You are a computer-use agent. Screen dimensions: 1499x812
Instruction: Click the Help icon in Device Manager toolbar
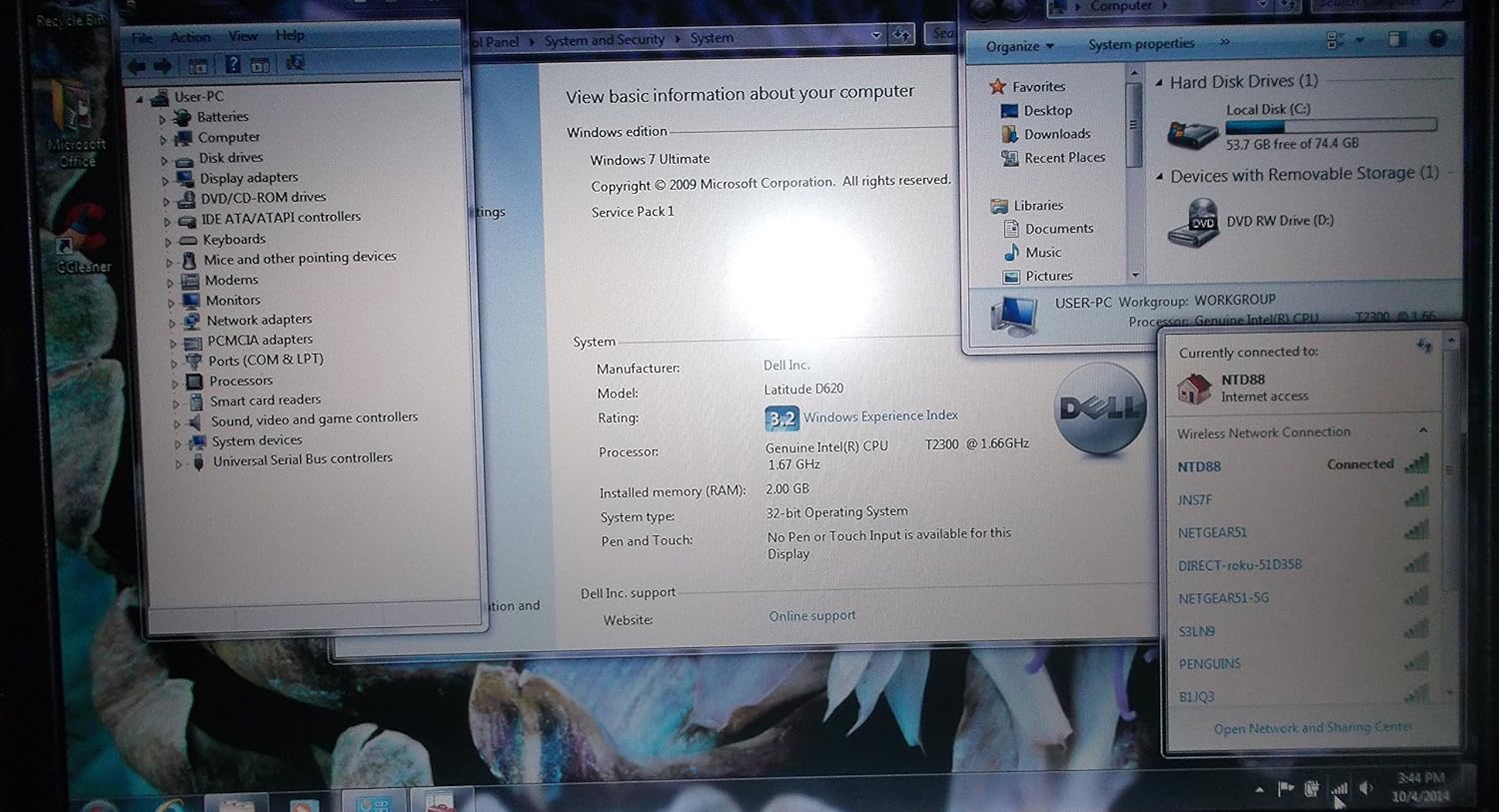[x=232, y=65]
